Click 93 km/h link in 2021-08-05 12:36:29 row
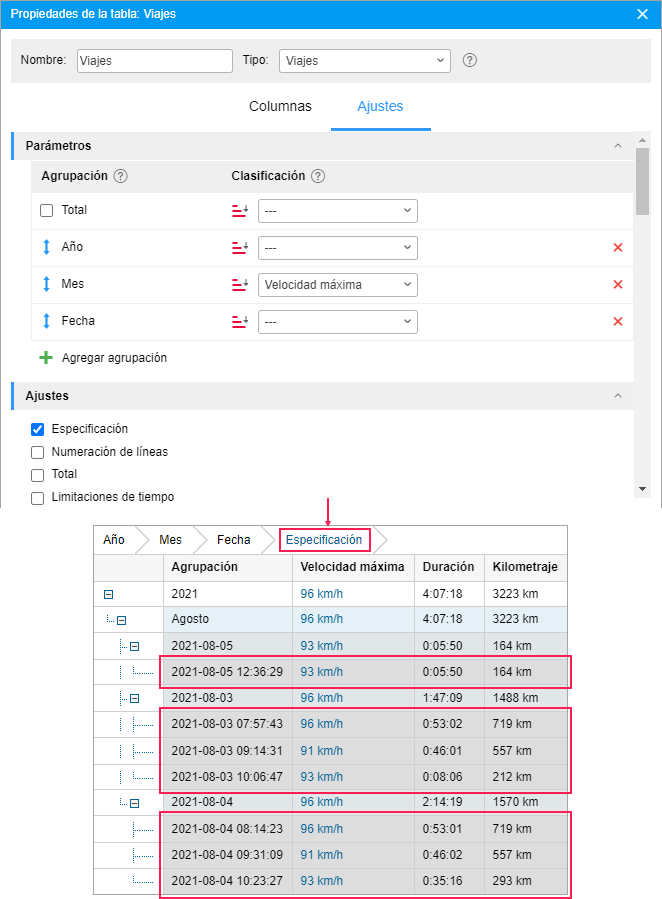Viewport: 662px width, 899px height. click(322, 671)
